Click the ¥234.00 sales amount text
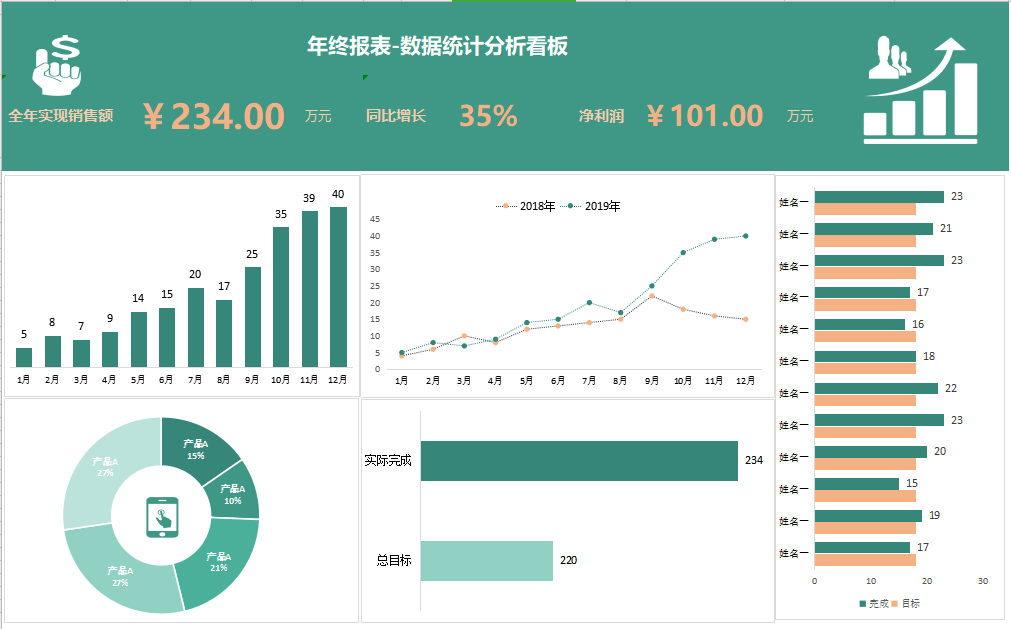The image size is (1011, 629). click(214, 115)
